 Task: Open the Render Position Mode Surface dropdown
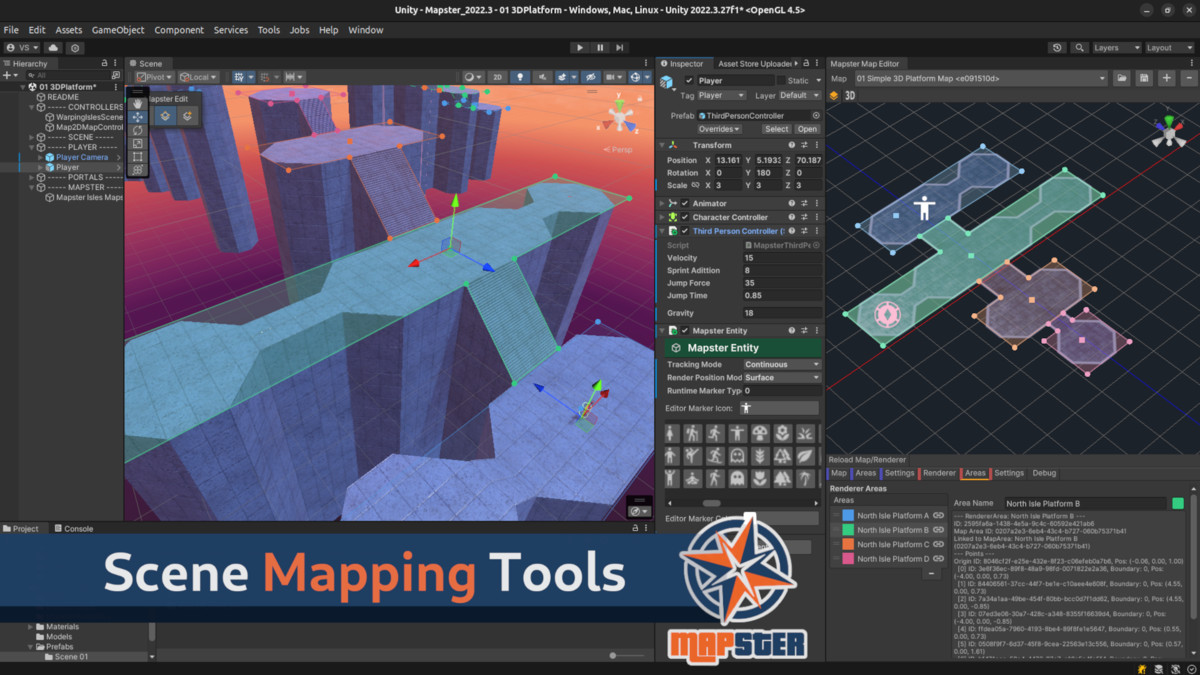click(x=782, y=377)
